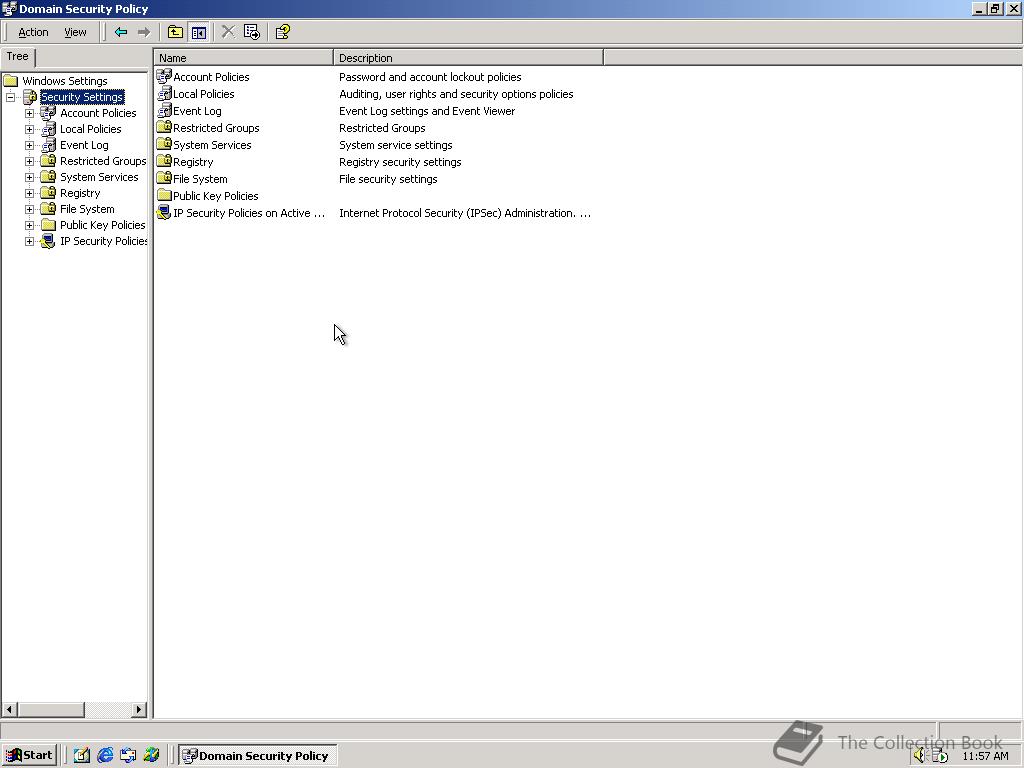The height and width of the screenshot is (768, 1024).
Task: Click Security Settings icon in the tree
Action: pos(30,97)
